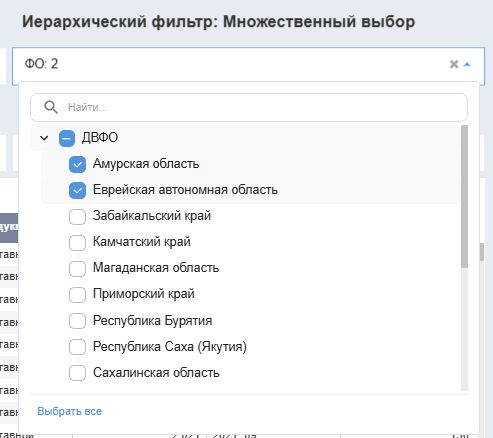493x438 pixels.
Task: Click the Выбрать все link
Action: (69, 411)
